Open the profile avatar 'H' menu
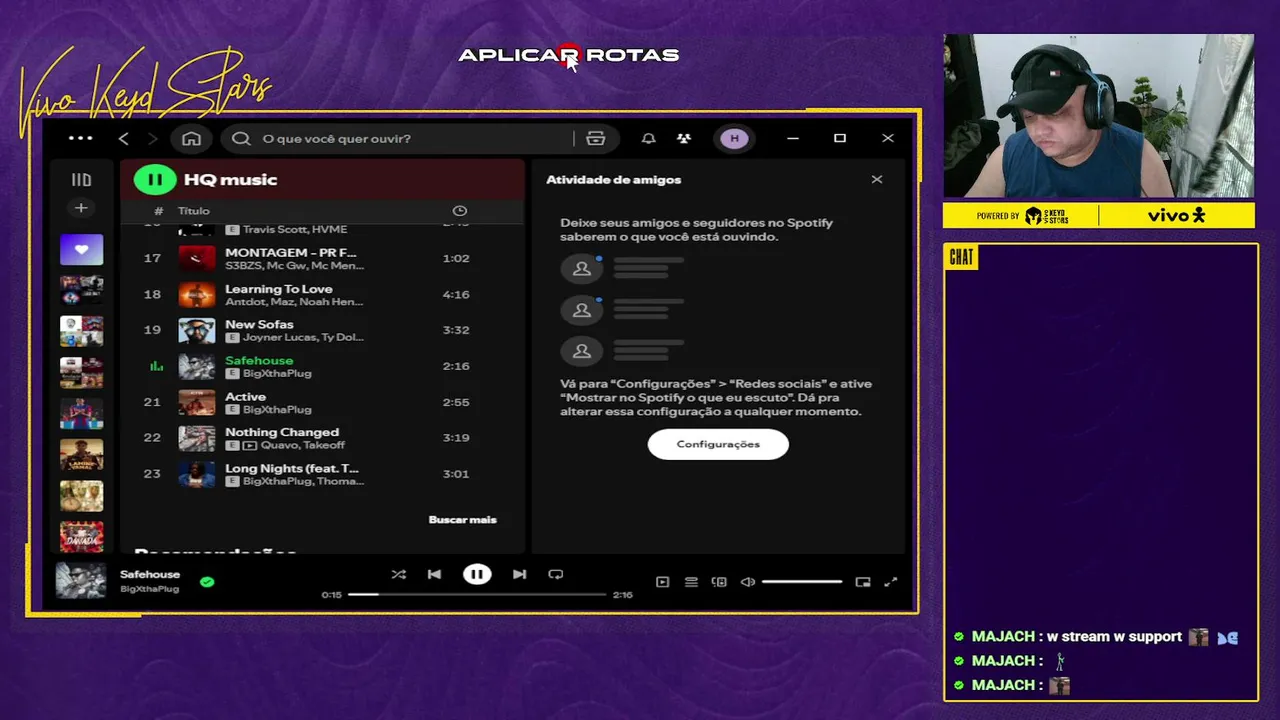 pyautogui.click(x=734, y=138)
